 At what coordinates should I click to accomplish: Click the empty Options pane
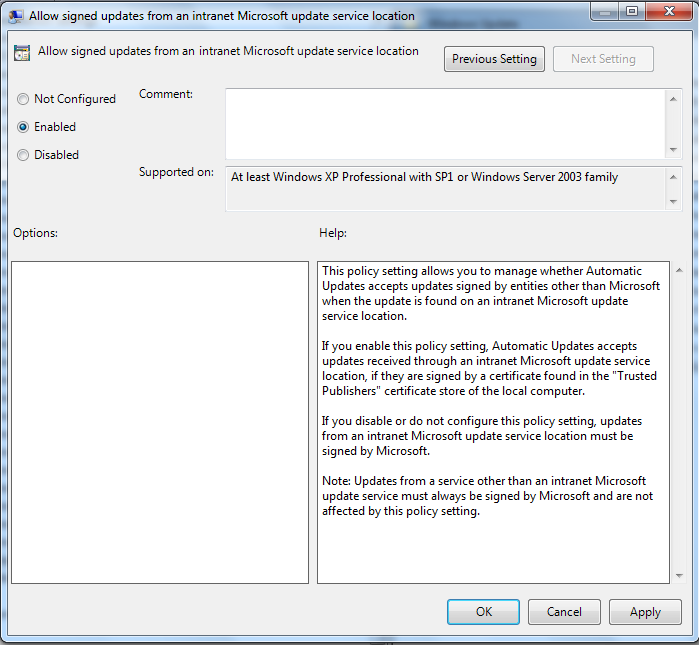pos(160,422)
